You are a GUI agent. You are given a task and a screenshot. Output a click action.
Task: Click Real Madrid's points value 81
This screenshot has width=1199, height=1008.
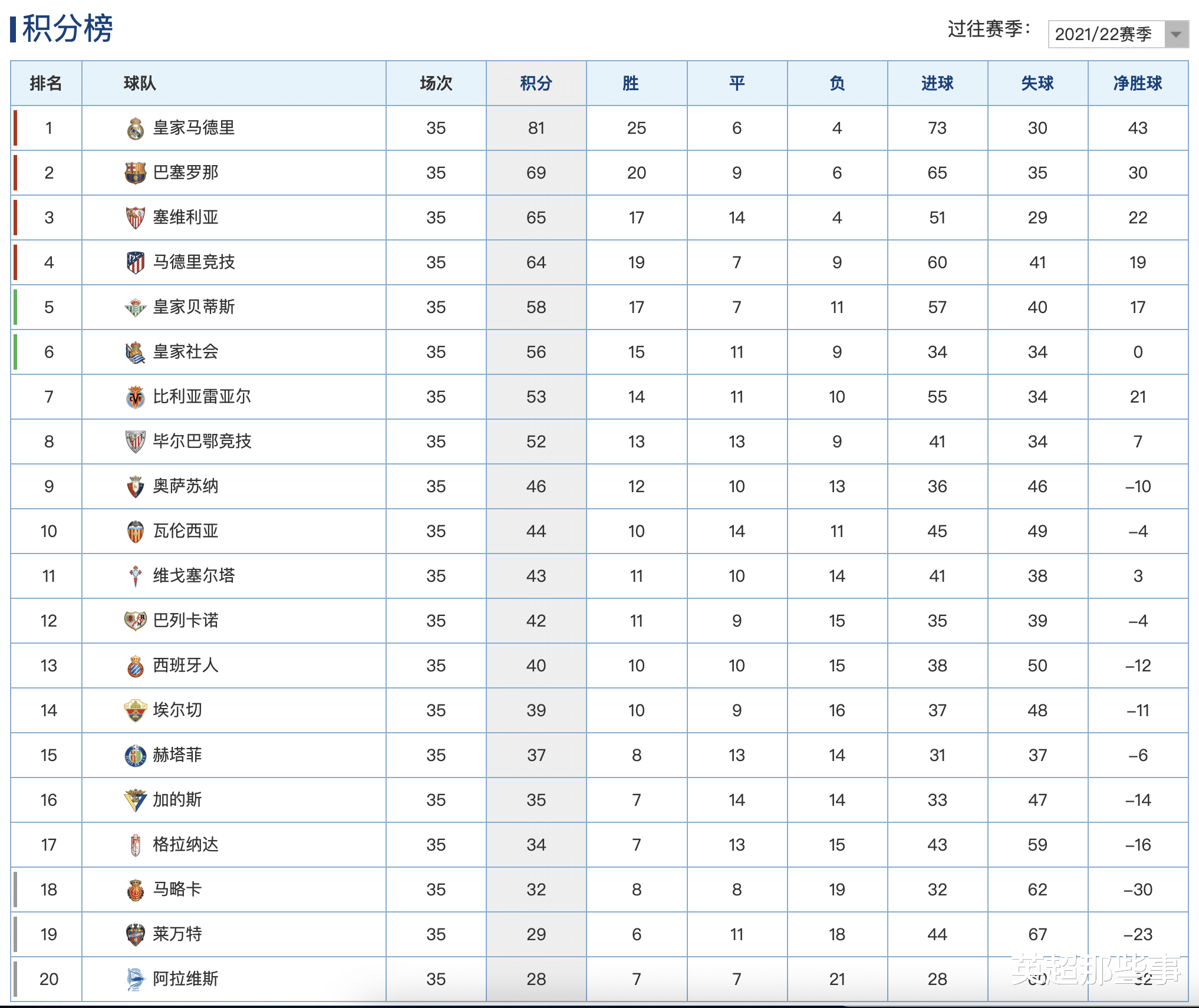click(x=536, y=129)
